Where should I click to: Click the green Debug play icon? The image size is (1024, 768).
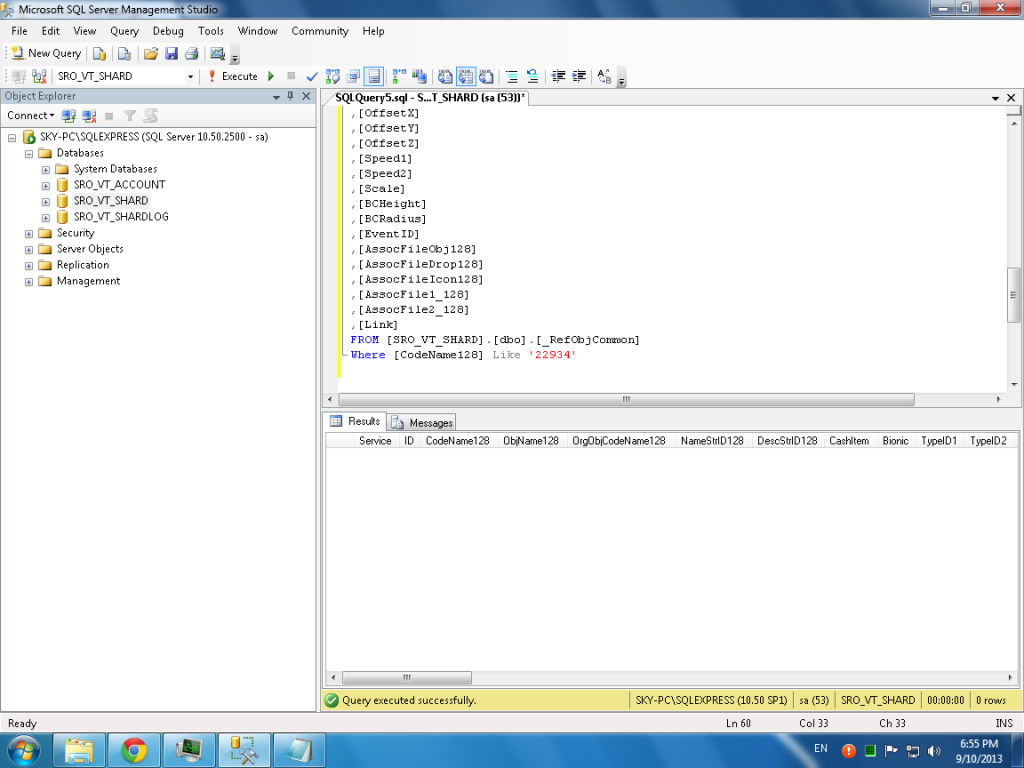click(271, 76)
